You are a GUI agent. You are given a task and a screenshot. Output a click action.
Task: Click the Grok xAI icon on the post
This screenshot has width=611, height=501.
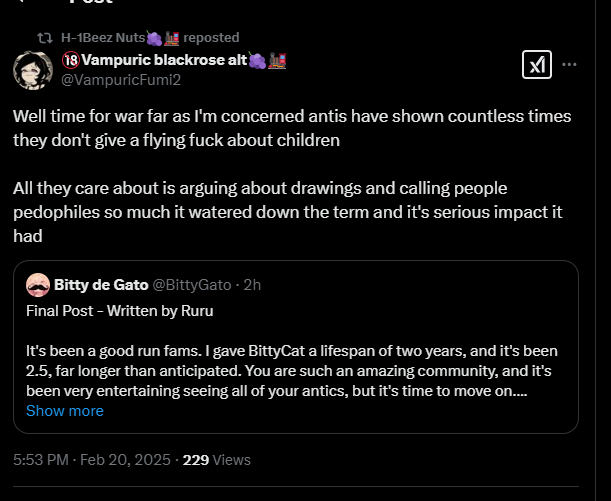point(537,65)
